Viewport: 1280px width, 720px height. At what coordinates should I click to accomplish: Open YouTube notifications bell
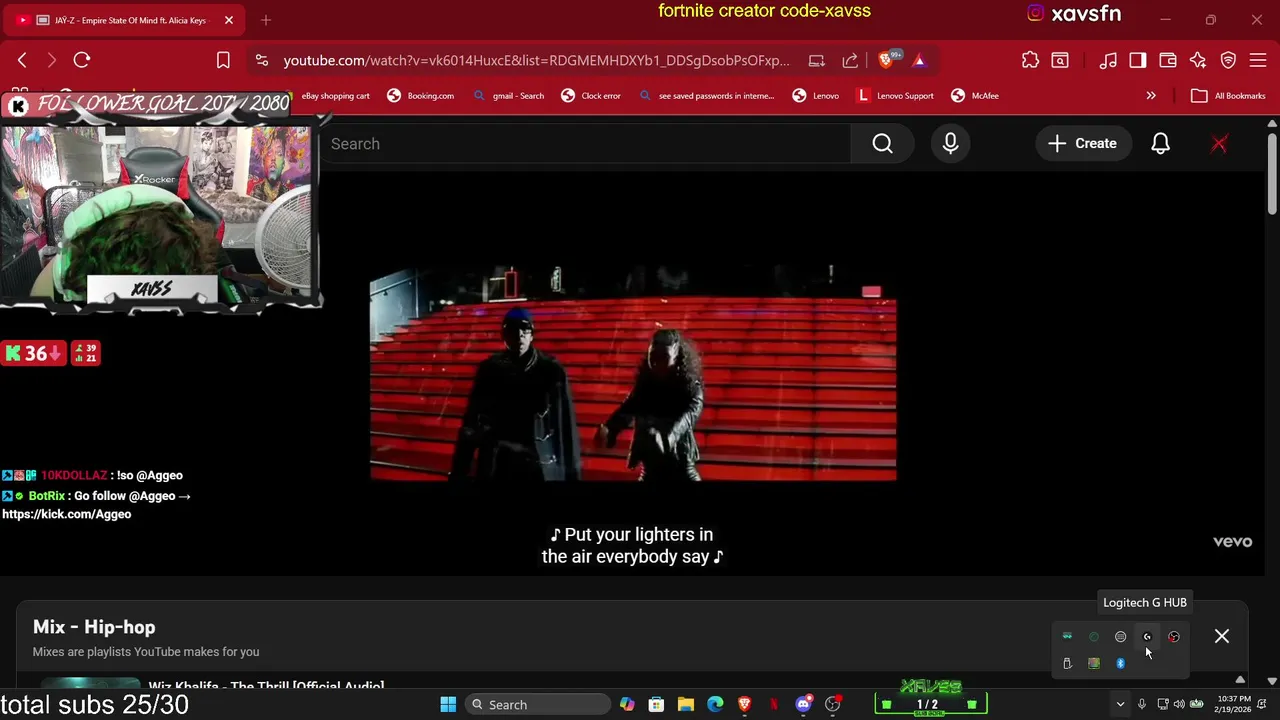coord(1160,144)
